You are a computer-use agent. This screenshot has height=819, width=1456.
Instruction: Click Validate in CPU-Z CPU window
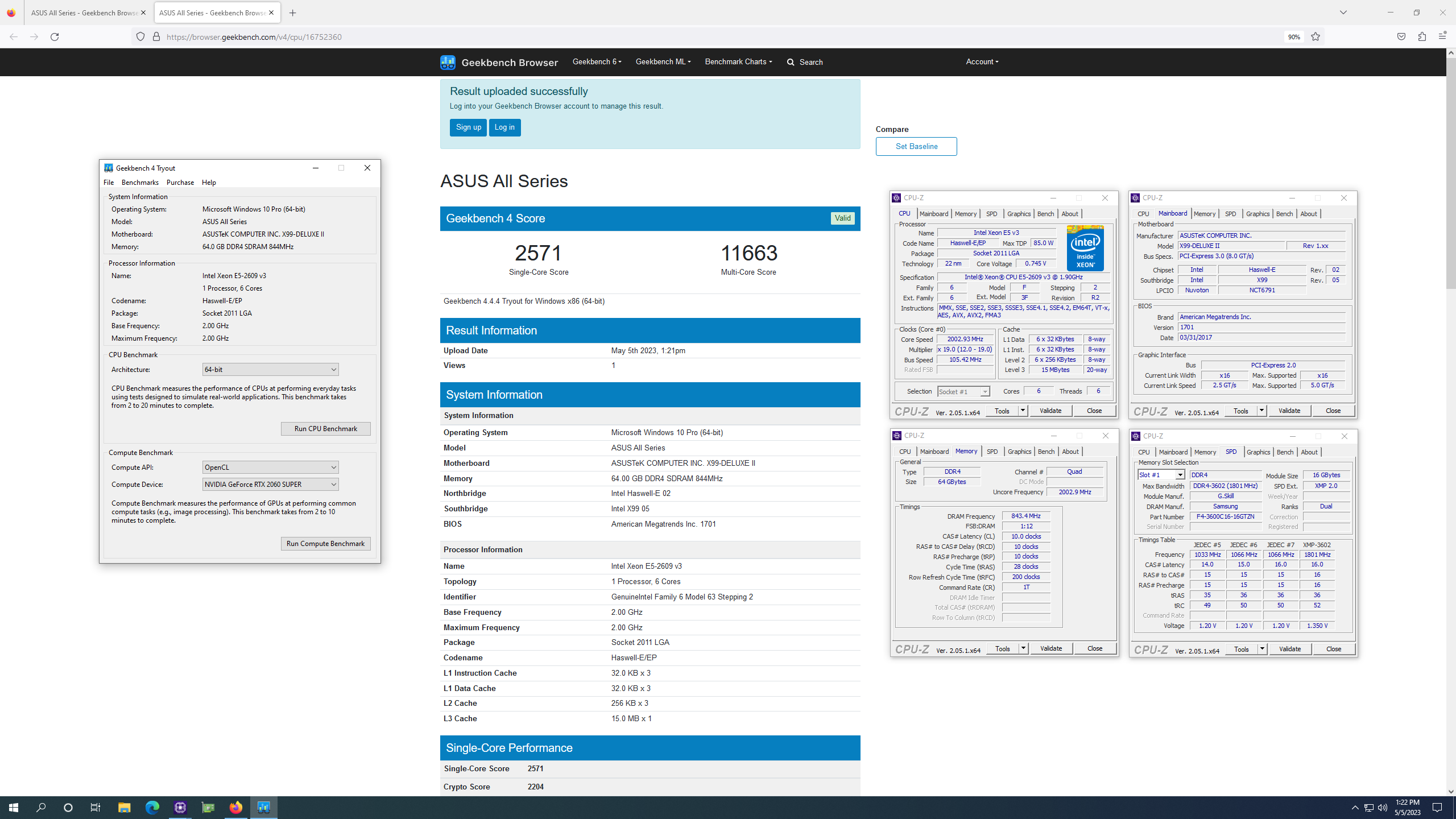(1050, 411)
